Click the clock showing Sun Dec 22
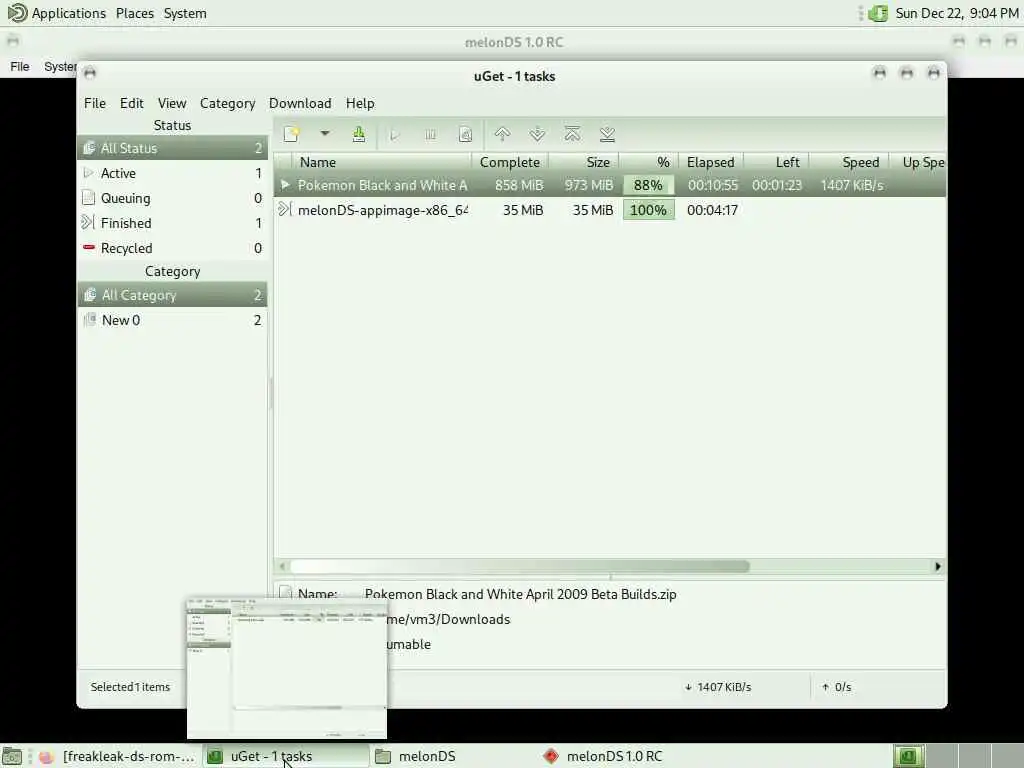 coord(957,13)
